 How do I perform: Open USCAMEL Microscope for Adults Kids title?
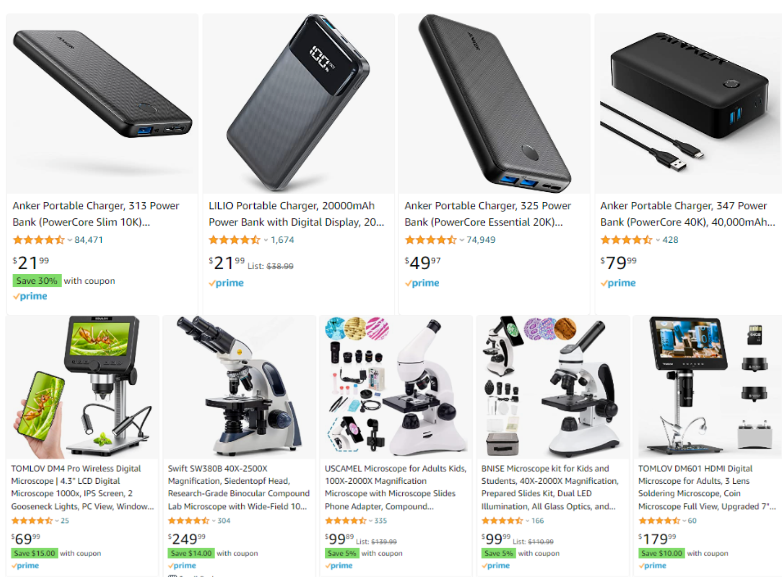pyautogui.click(x=395, y=487)
